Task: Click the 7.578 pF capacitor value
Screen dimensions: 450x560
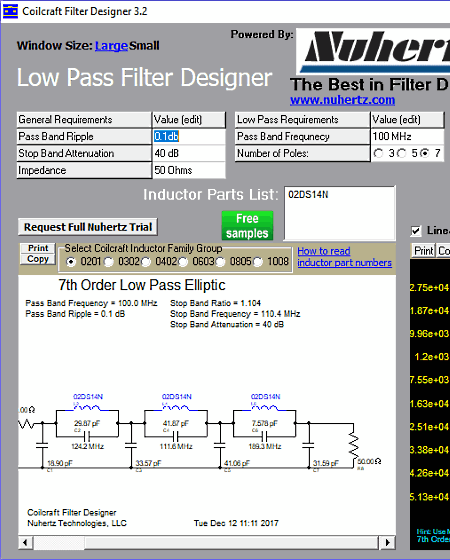Action: [265, 423]
